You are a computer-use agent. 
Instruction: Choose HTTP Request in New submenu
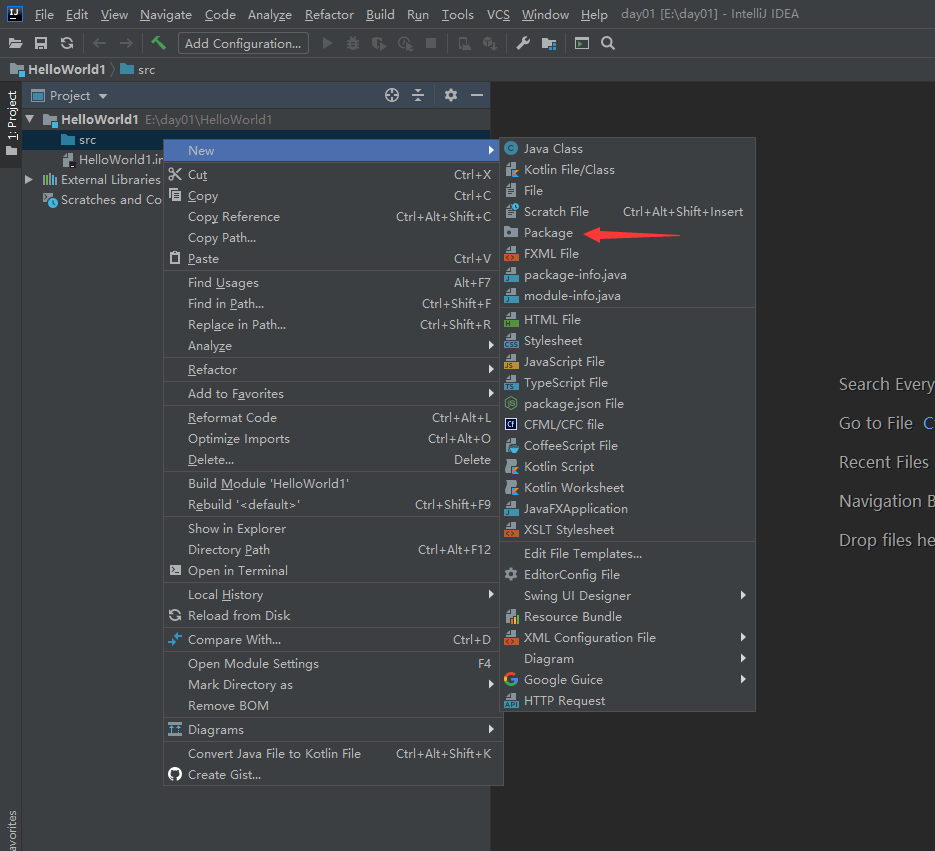coord(627,701)
